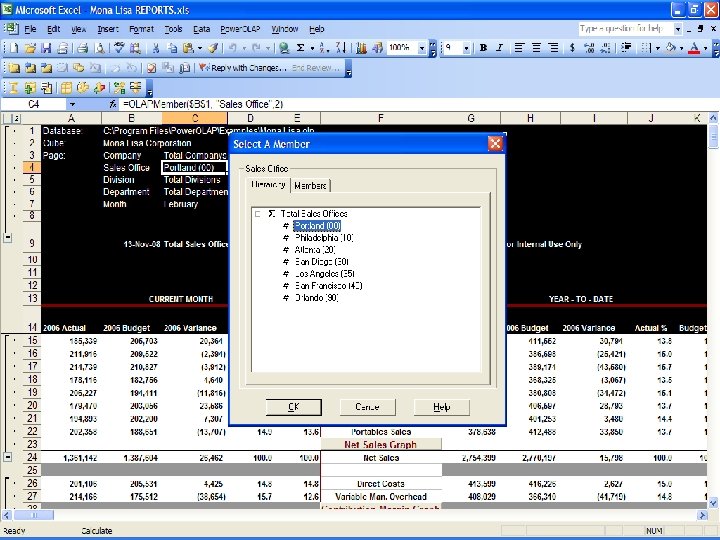Viewport: 720px width, 540px height.
Task: Open the Name Box dropdown arrow
Action: (x=72, y=105)
